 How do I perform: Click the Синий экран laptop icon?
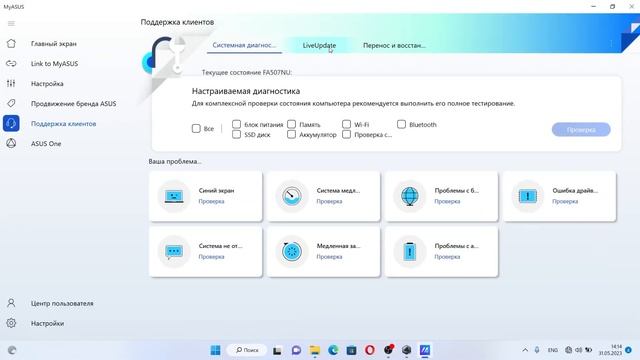click(x=174, y=196)
